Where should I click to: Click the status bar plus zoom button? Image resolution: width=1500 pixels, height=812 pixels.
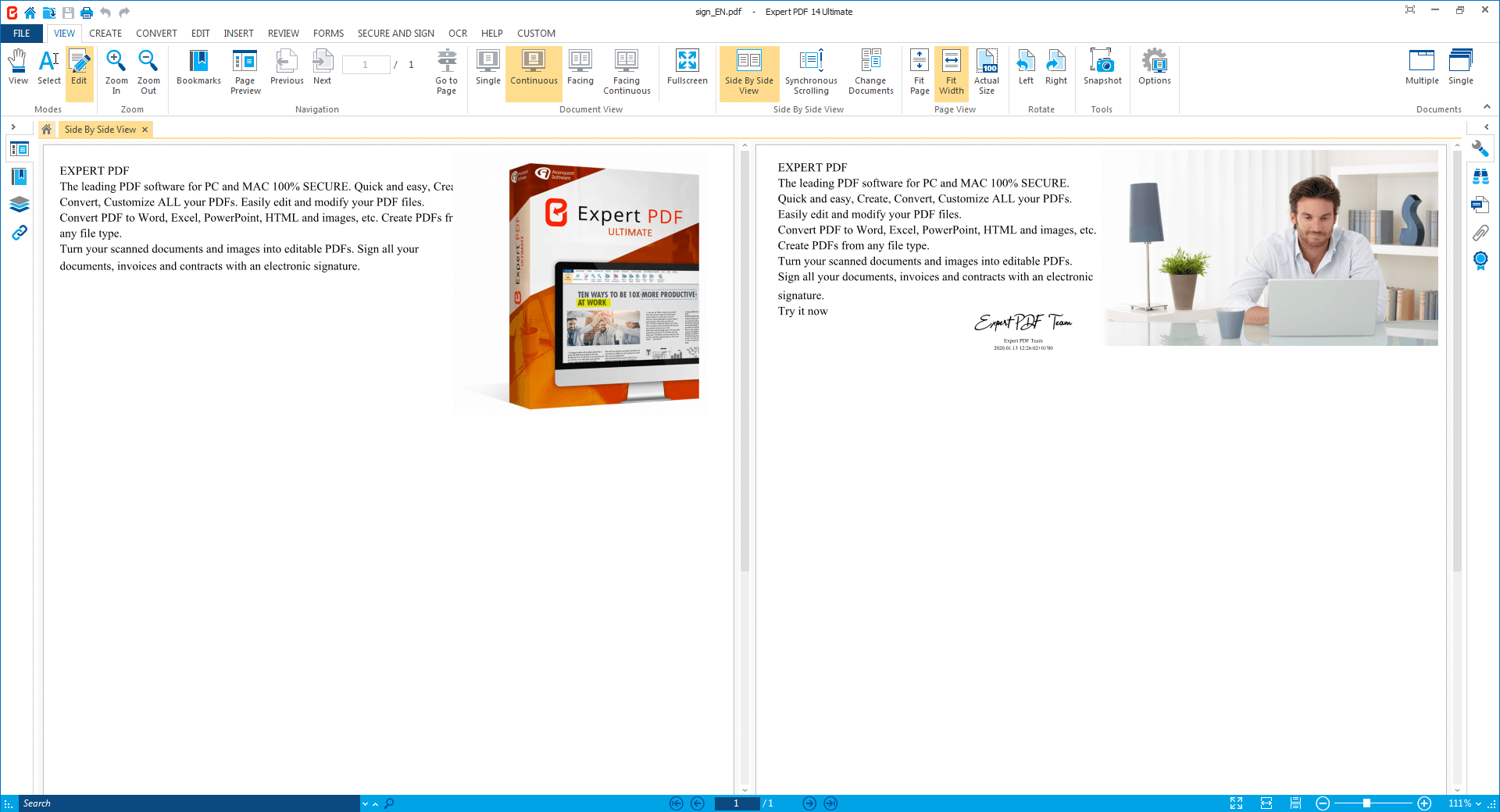pos(1424,803)
